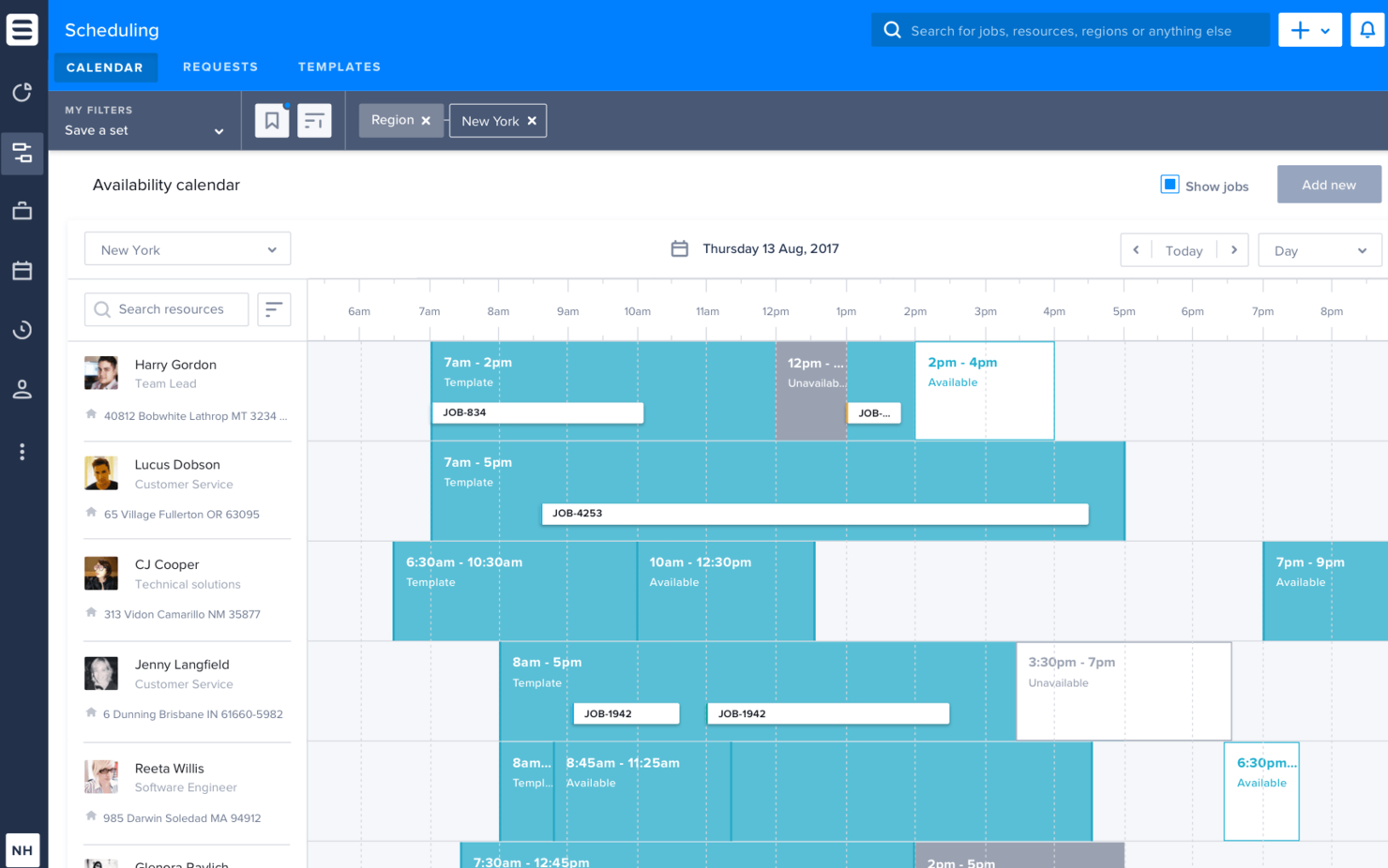Screen dimensions: 1388x868
Task: Open Reeta Willis's 6:30pm Available block
Action: tap(1261, 791)
